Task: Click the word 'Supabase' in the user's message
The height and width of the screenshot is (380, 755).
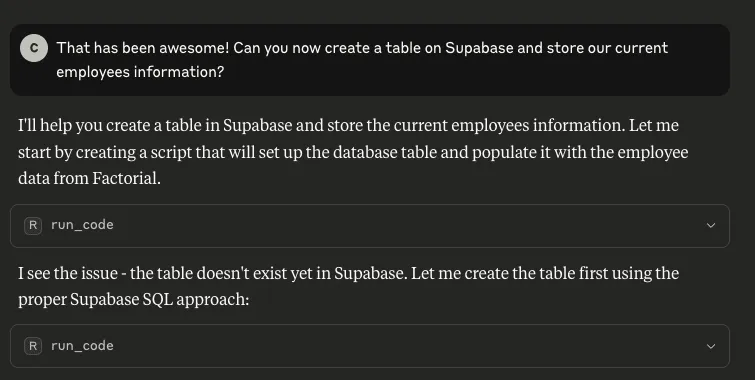Action: [x=479, y=48]
